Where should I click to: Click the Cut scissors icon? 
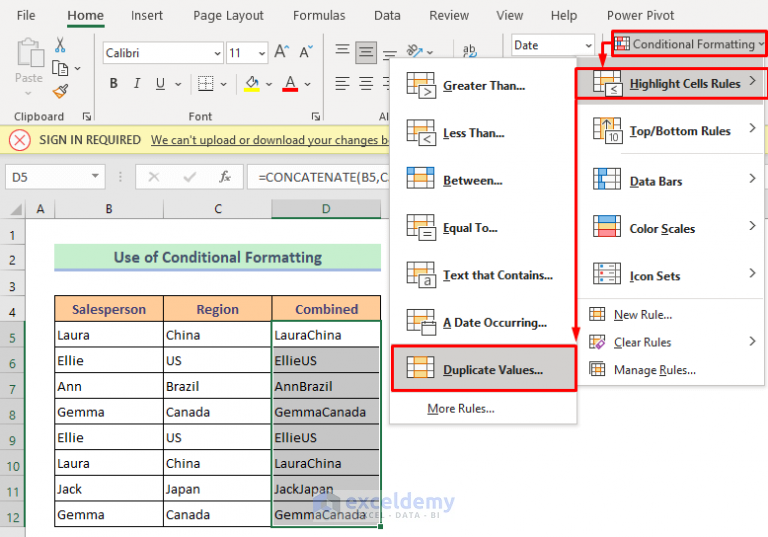point(60,45)
